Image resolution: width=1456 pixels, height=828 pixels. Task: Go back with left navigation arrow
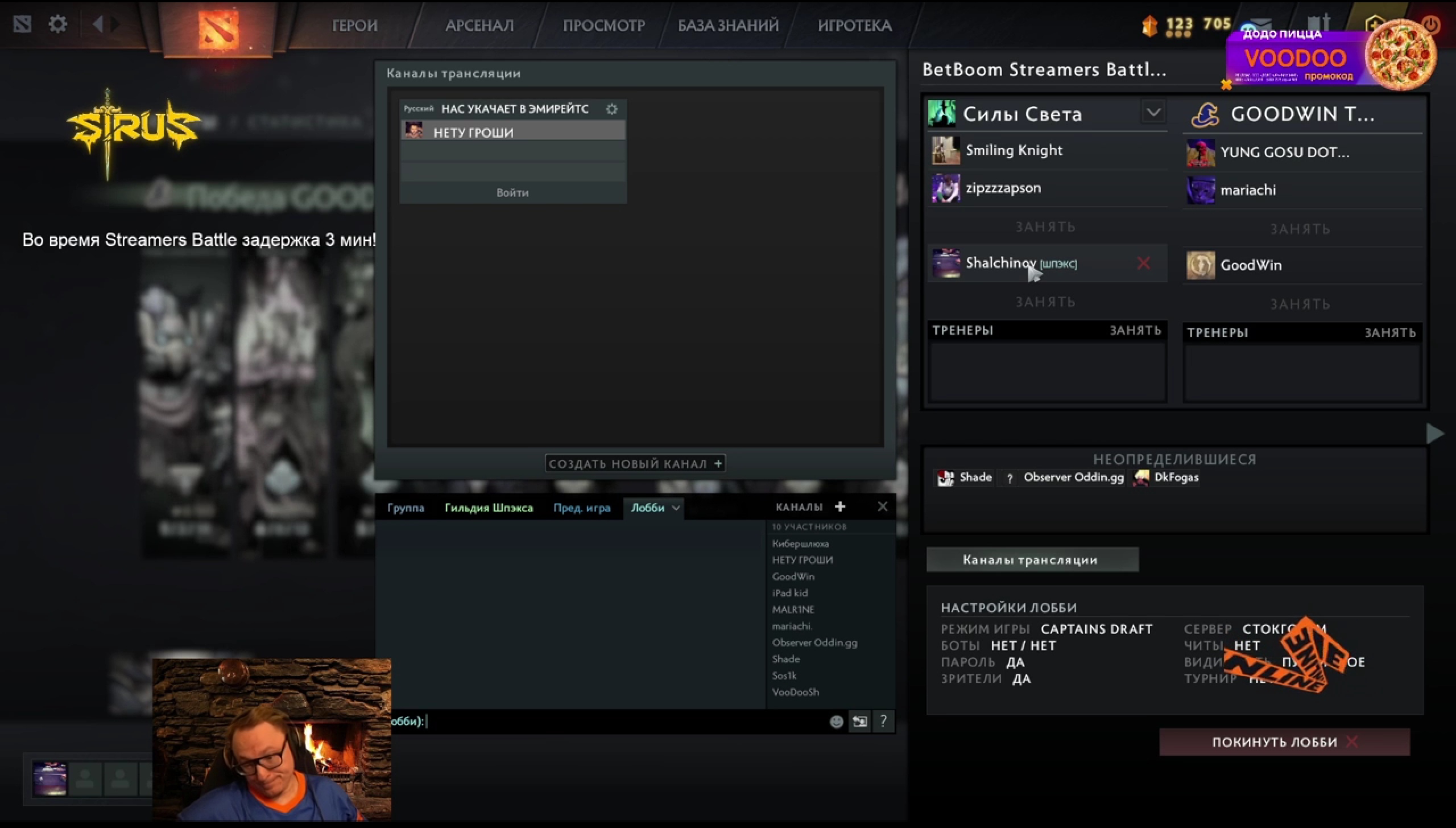pos(98,24)
